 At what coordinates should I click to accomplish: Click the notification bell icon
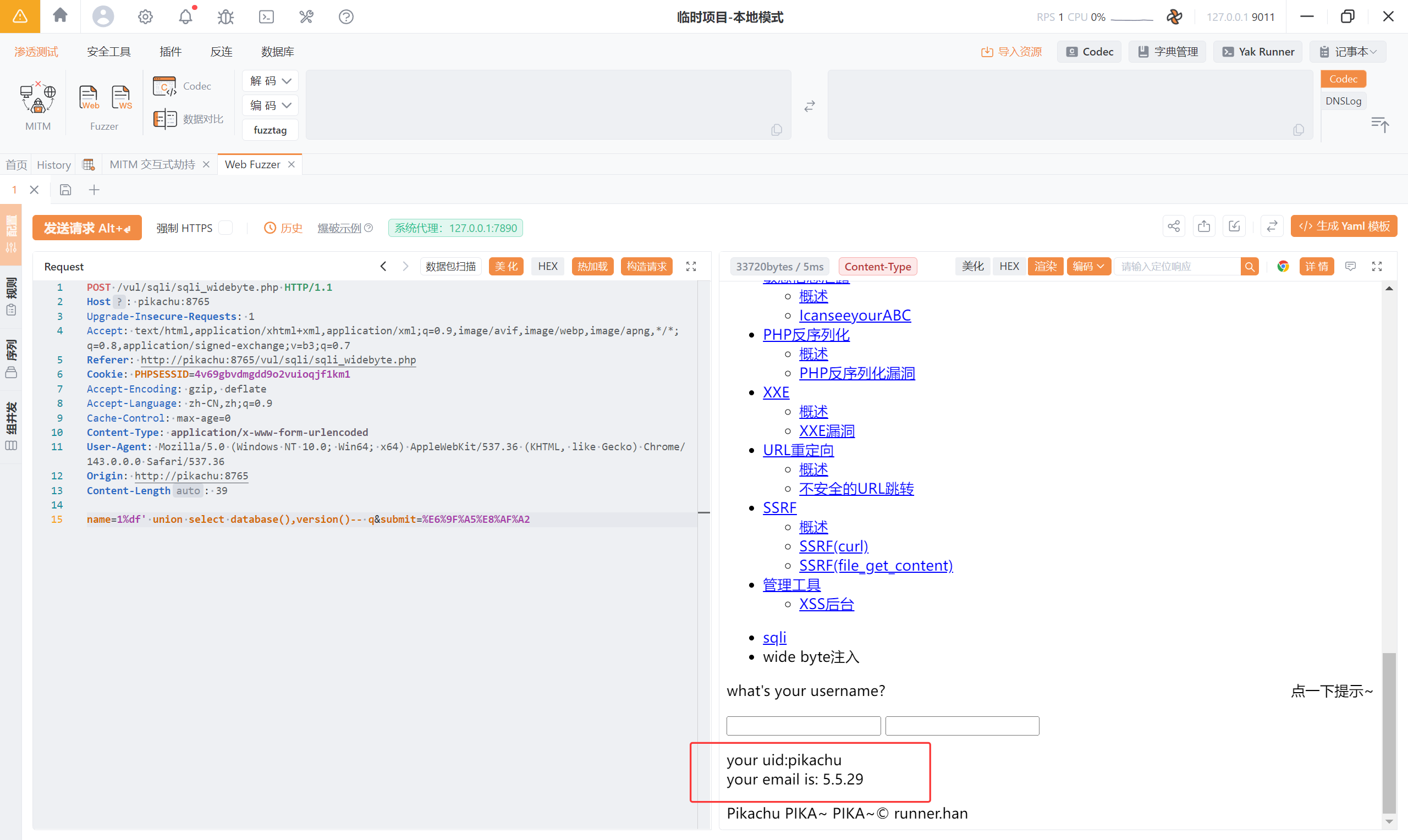[x=186, y=17]
